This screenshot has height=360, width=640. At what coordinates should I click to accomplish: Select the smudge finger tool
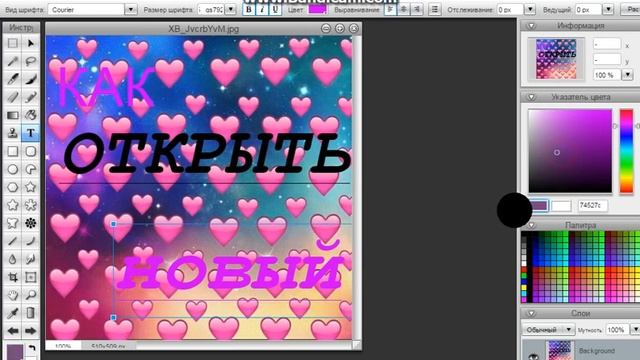point(31,259)
